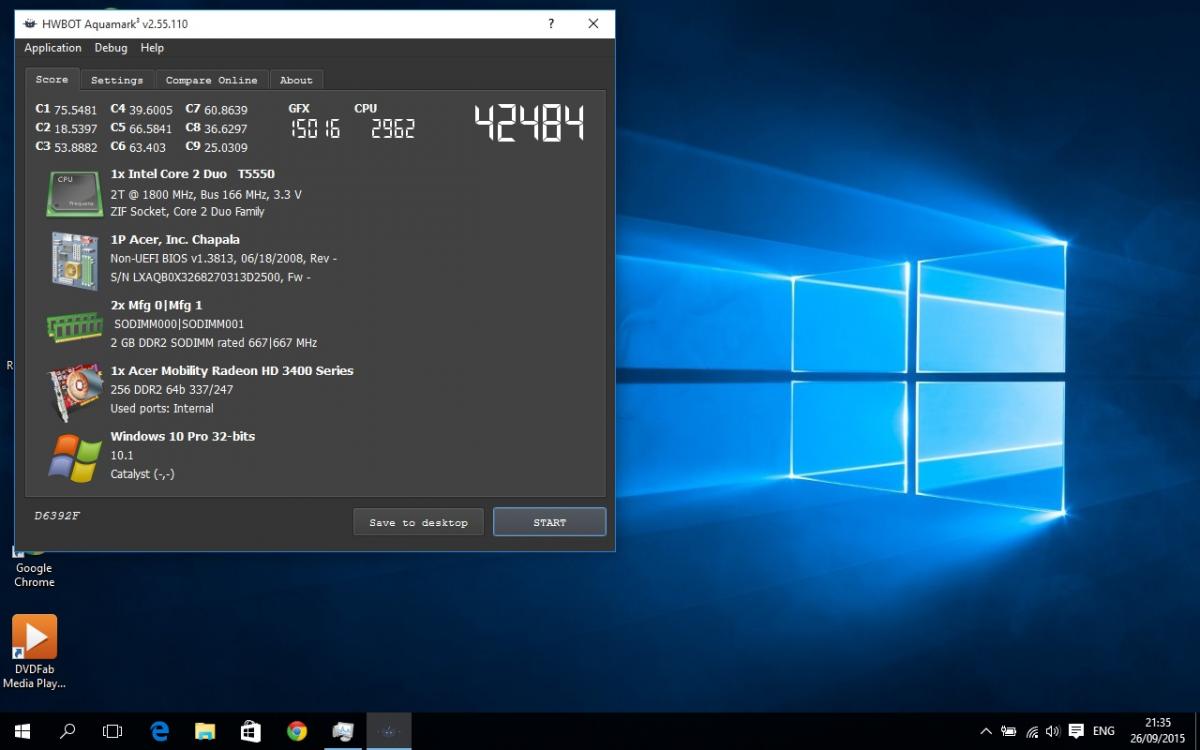The width and height of the screenshot is (1200, 750).
Task: Click the Save to desktop button
Action: (x=418, y=522)
